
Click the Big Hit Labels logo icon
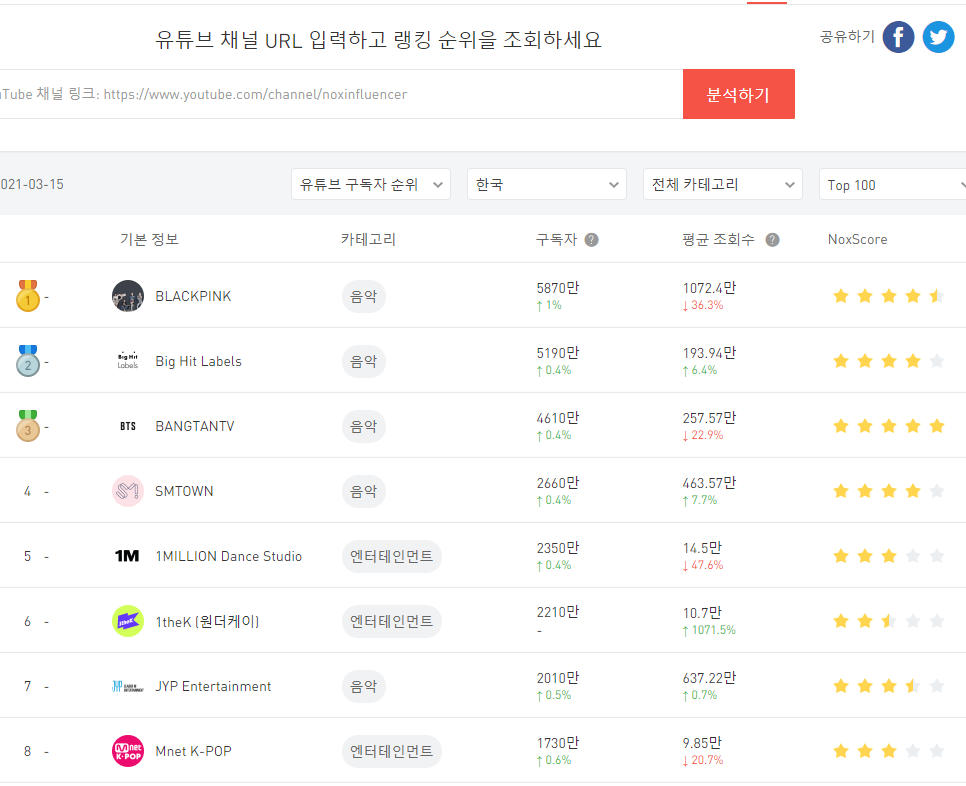click(128, 361)
